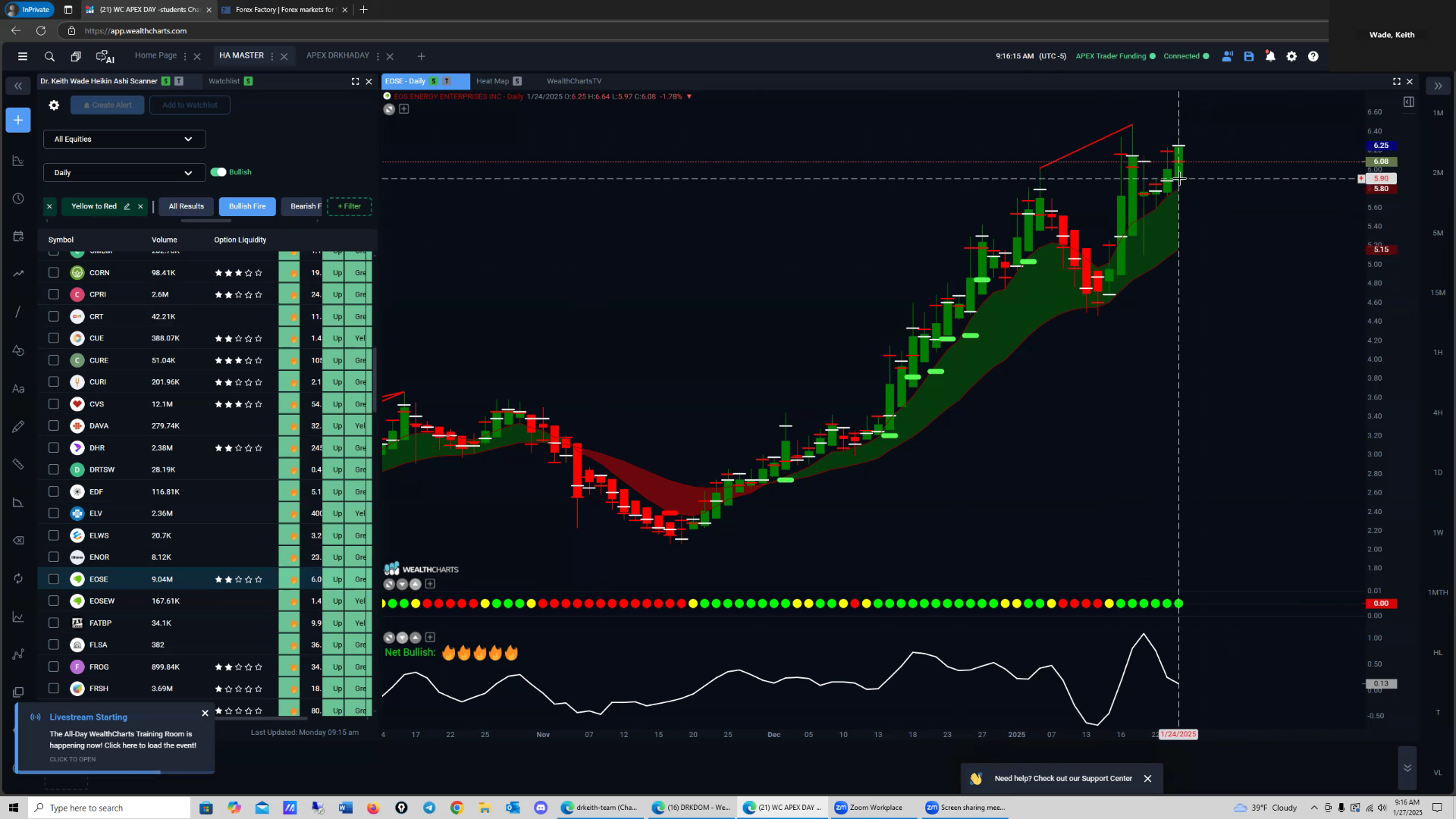This screenshot has height=819, width=1456.
Task: Expand the lower-right double chevron down
Action: (1407, 768)
